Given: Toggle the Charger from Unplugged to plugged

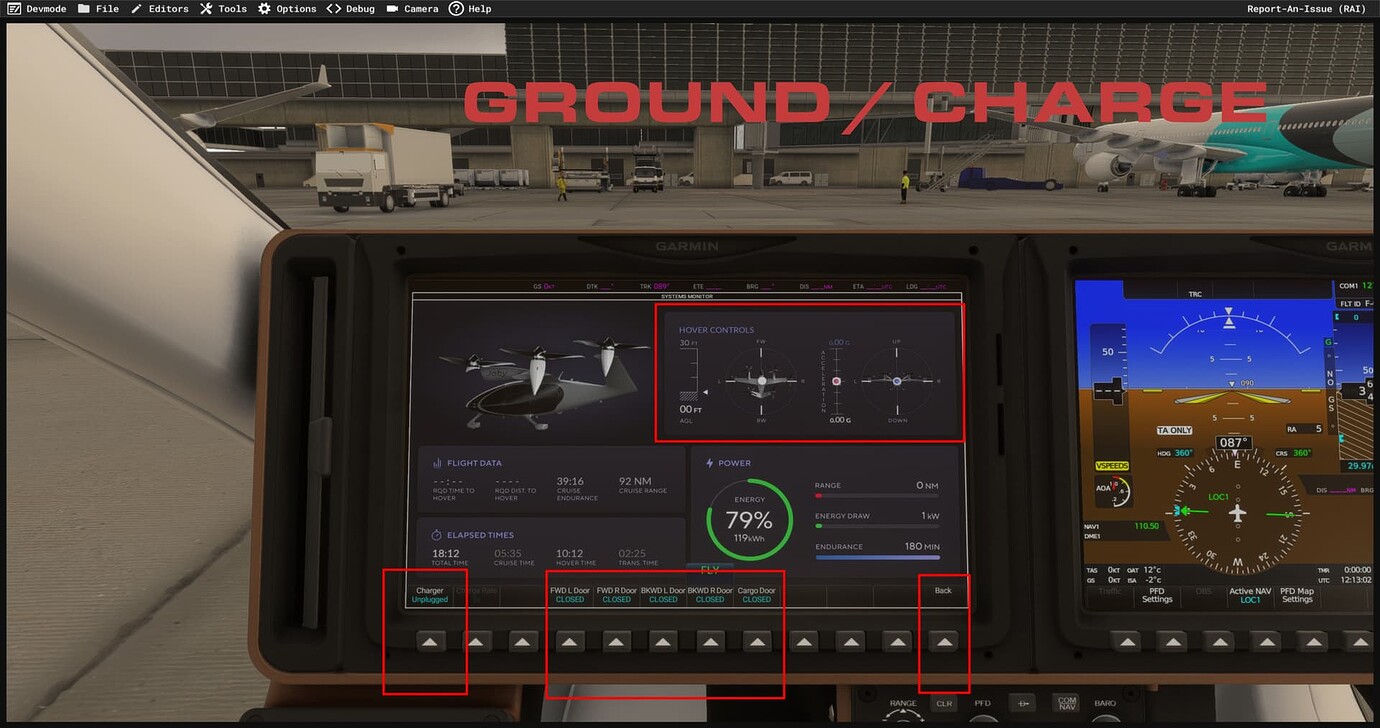Looking at the screenshot, I should (429, 641).
